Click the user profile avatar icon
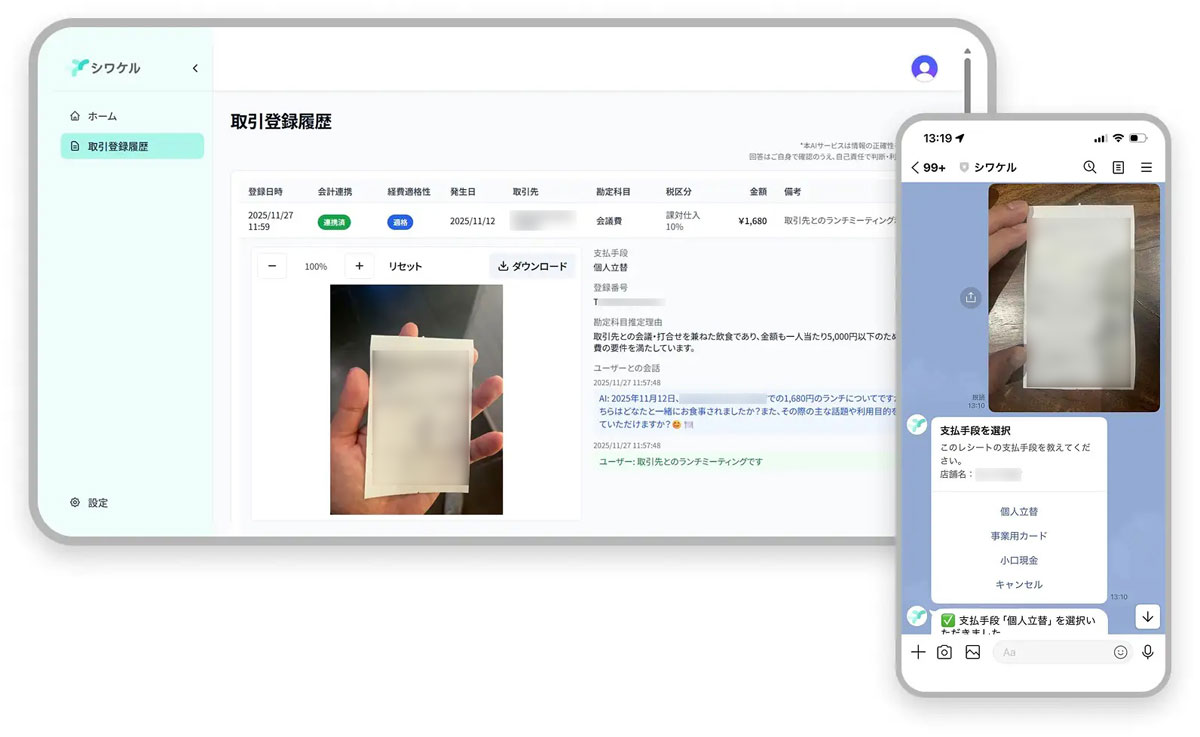This screenshot has height=737, width=1200. coord(924,68)
